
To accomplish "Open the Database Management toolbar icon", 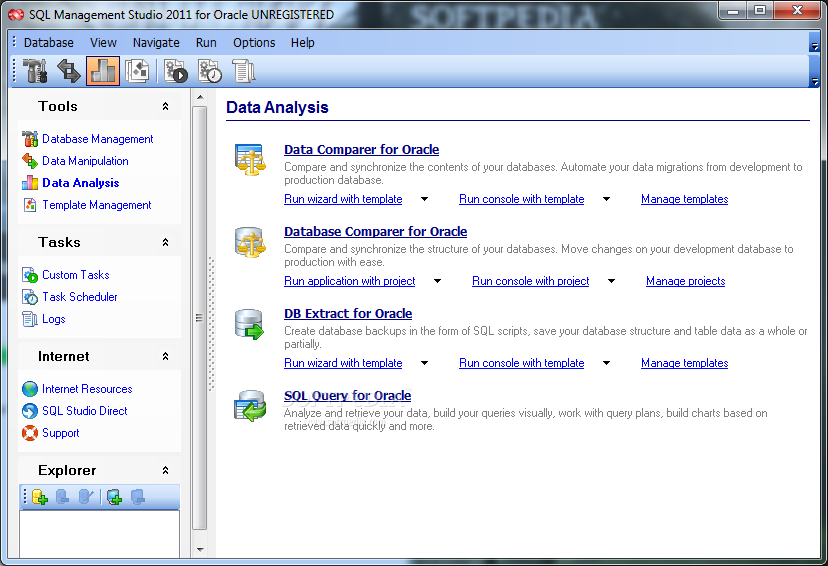I will coord(35,71).
